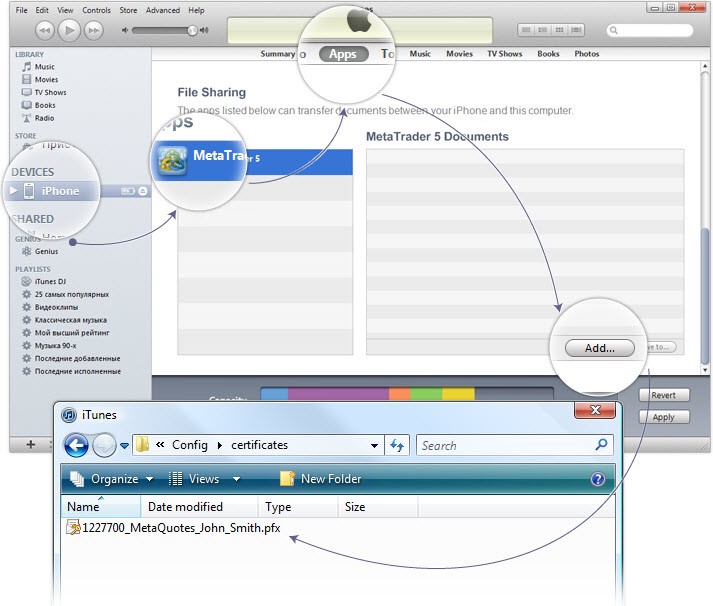Open the iTunes DJ playlist
Viewport: 713px width, 606px height.
tap(50, 281)
